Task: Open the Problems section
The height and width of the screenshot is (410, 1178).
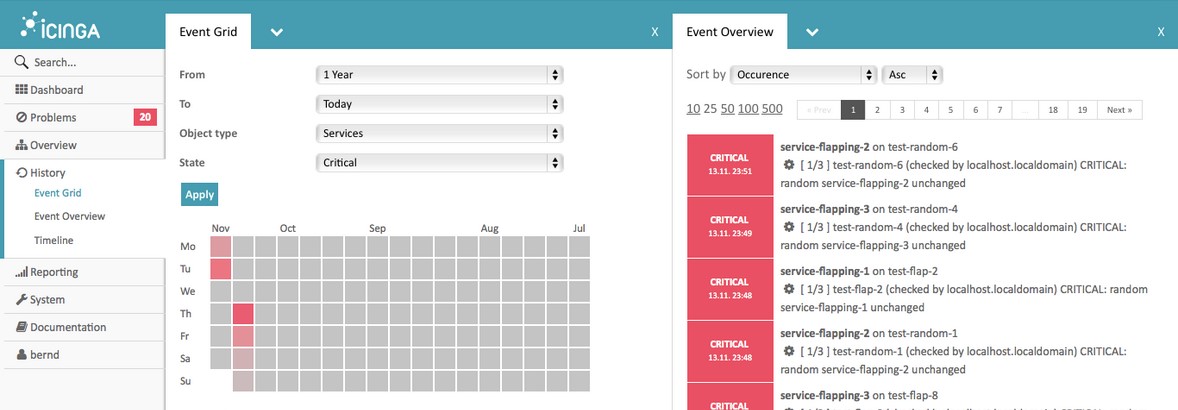Action: coord(53,118)
